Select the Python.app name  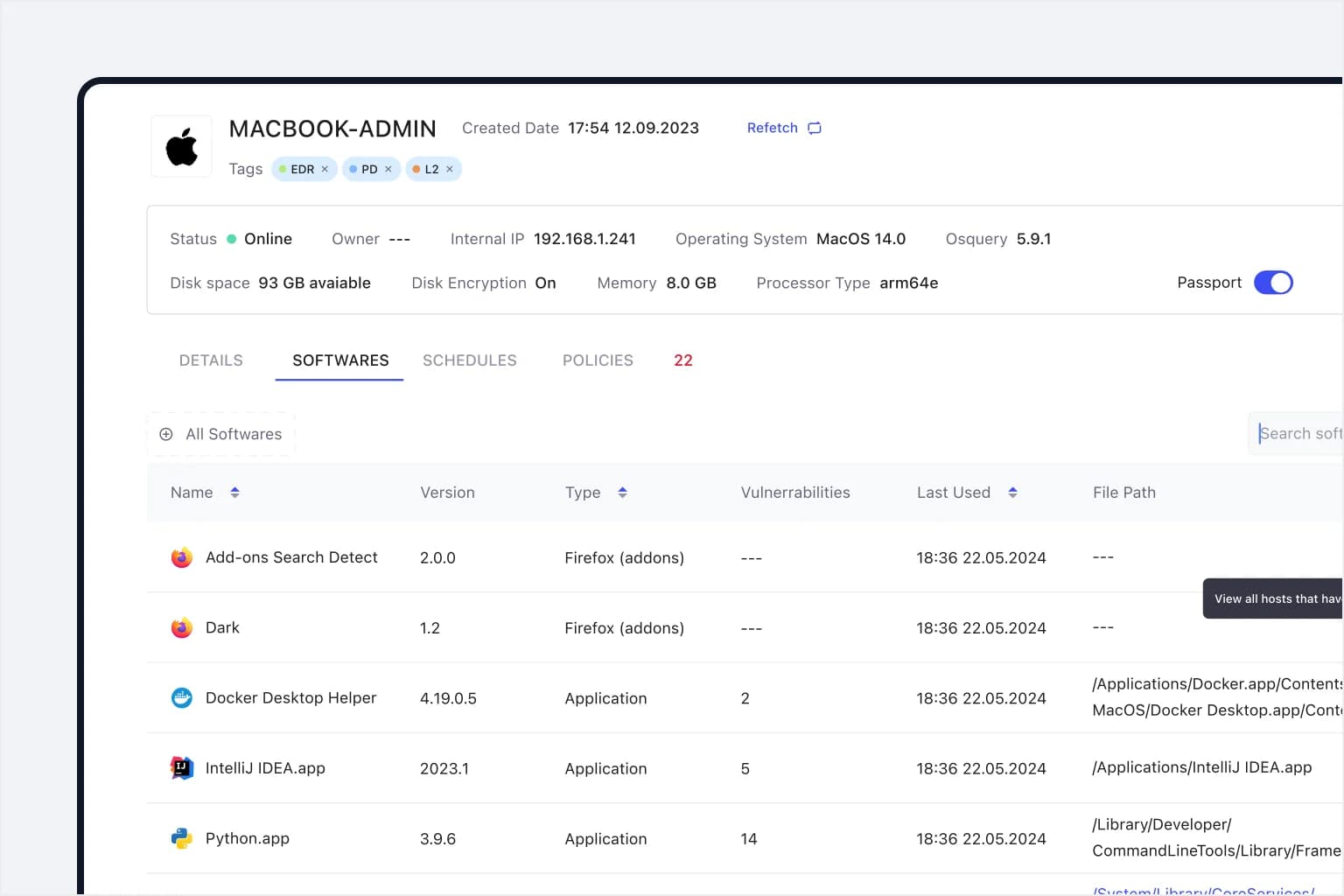click(248, 838)
